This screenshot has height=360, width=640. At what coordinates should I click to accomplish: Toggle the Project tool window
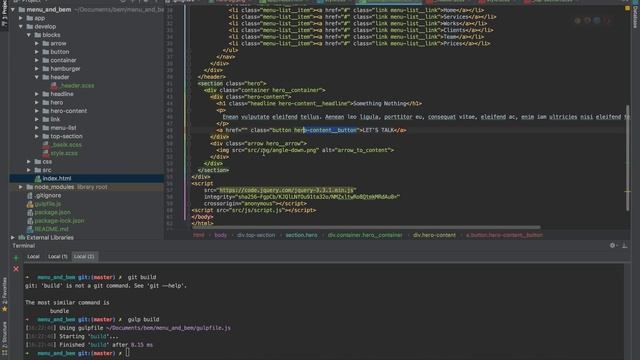point(4,14)
